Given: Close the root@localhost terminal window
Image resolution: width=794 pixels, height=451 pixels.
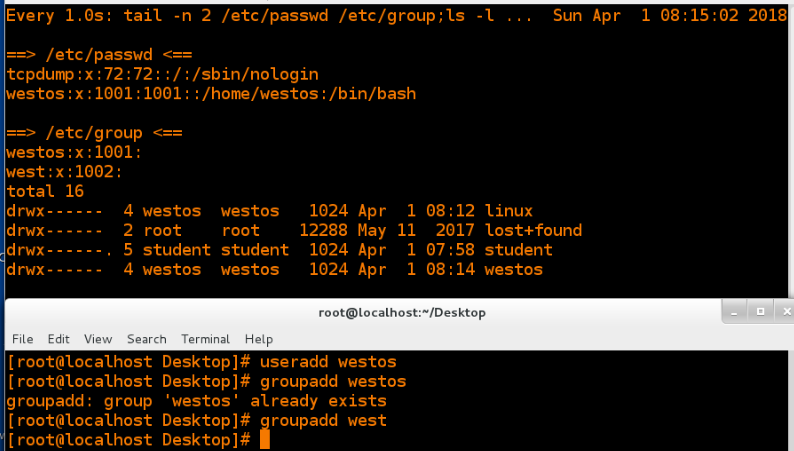Looking at the screenshot, I should (x=786, y=312).
